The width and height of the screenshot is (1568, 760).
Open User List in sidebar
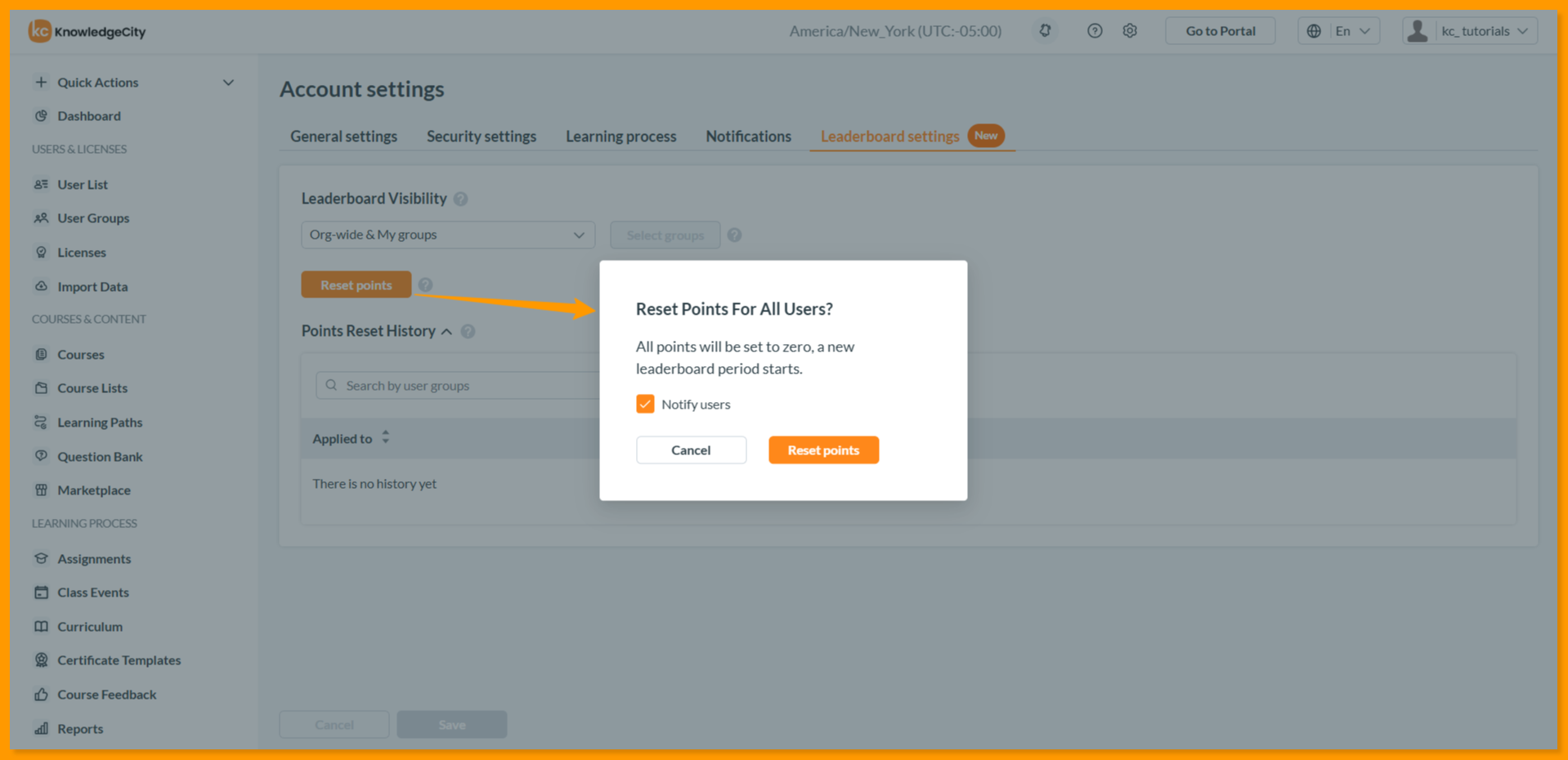point(83,185)
